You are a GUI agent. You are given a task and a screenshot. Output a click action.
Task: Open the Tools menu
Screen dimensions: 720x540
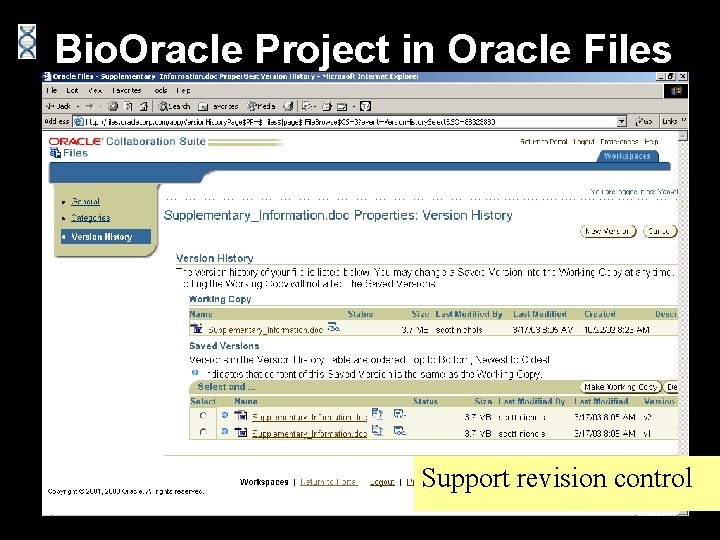click(x=161, y=90)
